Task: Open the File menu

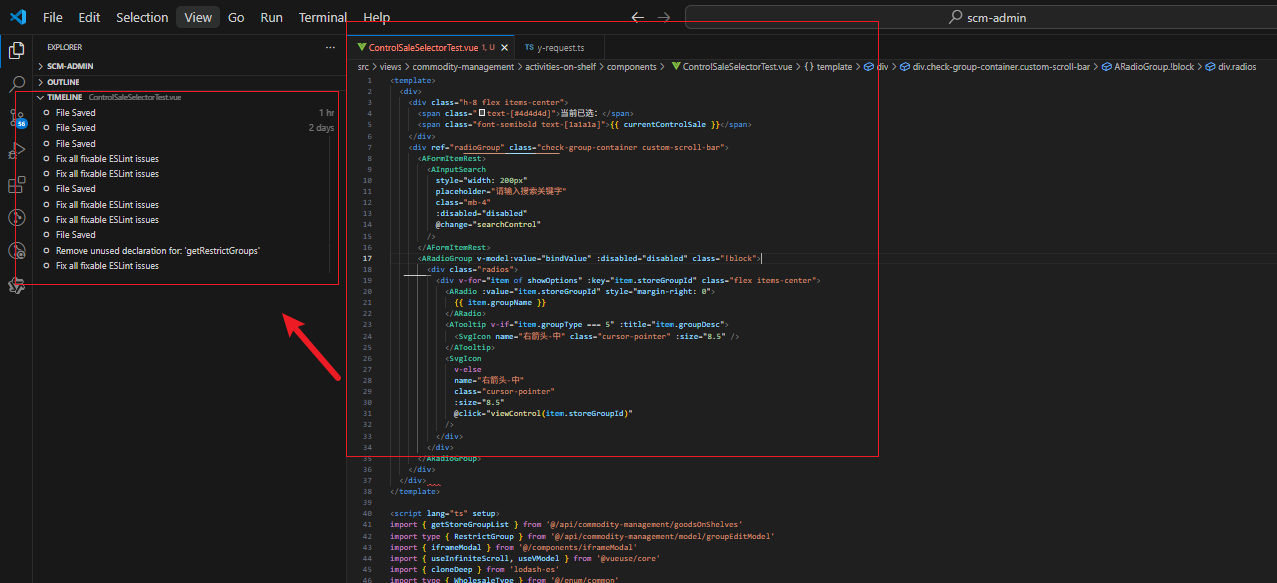Action: (52, 17)
